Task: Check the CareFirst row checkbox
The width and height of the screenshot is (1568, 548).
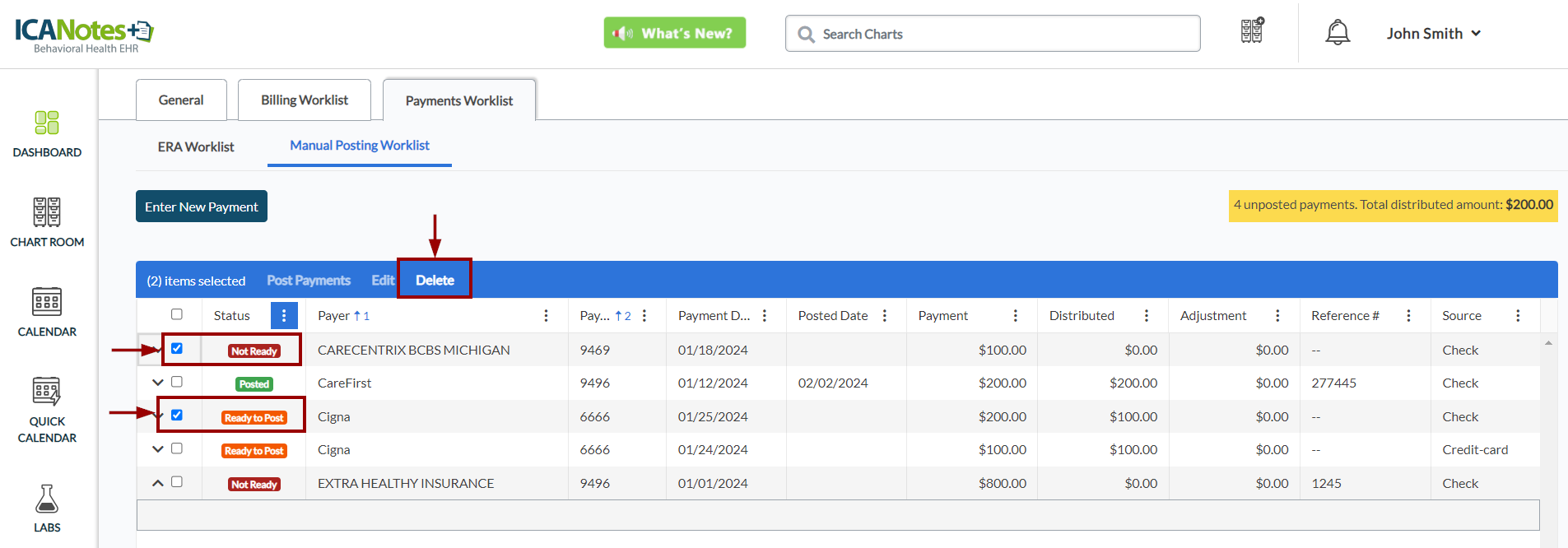Action: click(x=177, y=382)
